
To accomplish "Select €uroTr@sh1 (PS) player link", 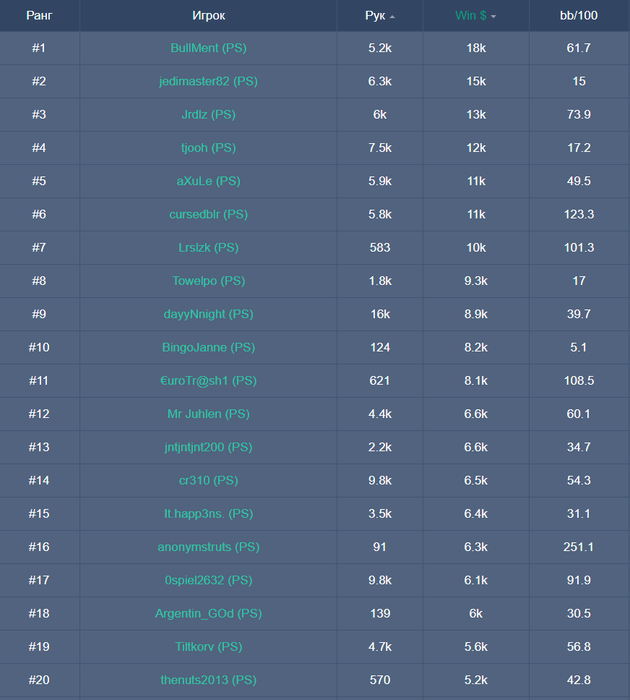I will coord(208,381).
